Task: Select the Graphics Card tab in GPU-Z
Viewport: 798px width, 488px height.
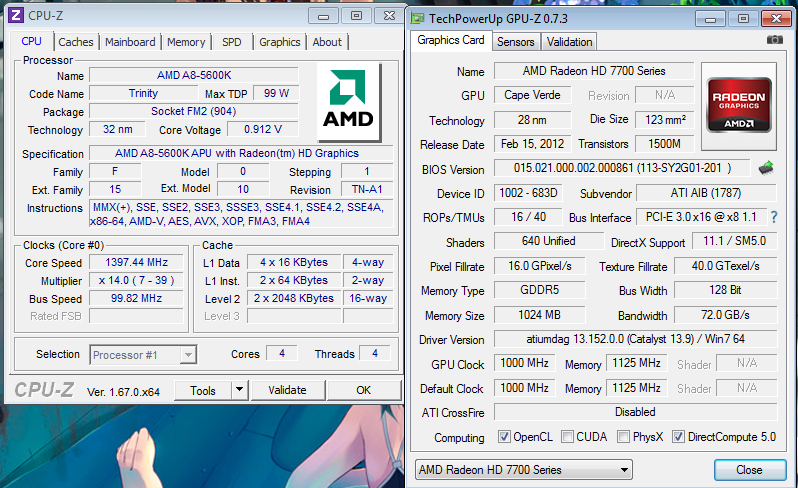Action: point(451,40)
